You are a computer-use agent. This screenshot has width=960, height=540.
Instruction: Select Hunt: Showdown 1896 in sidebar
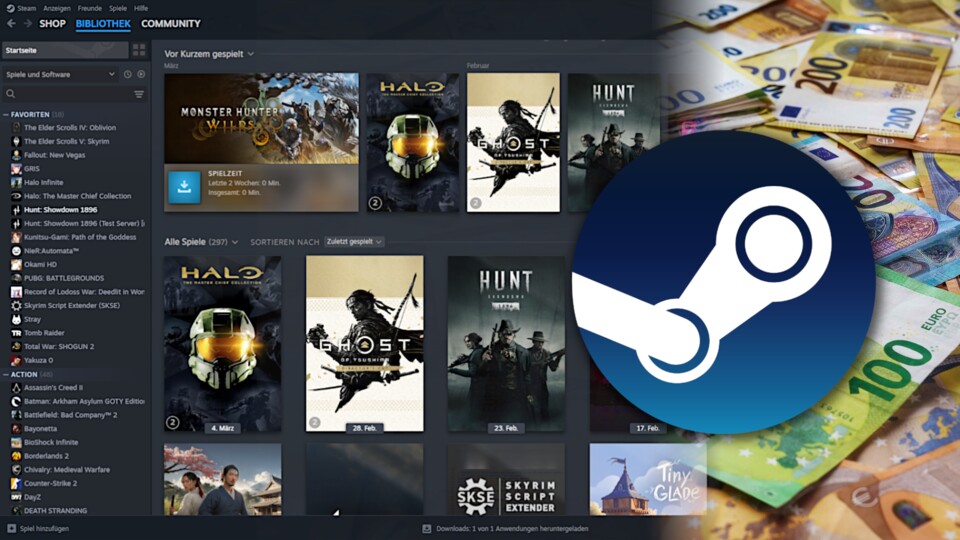coord(61,209)
